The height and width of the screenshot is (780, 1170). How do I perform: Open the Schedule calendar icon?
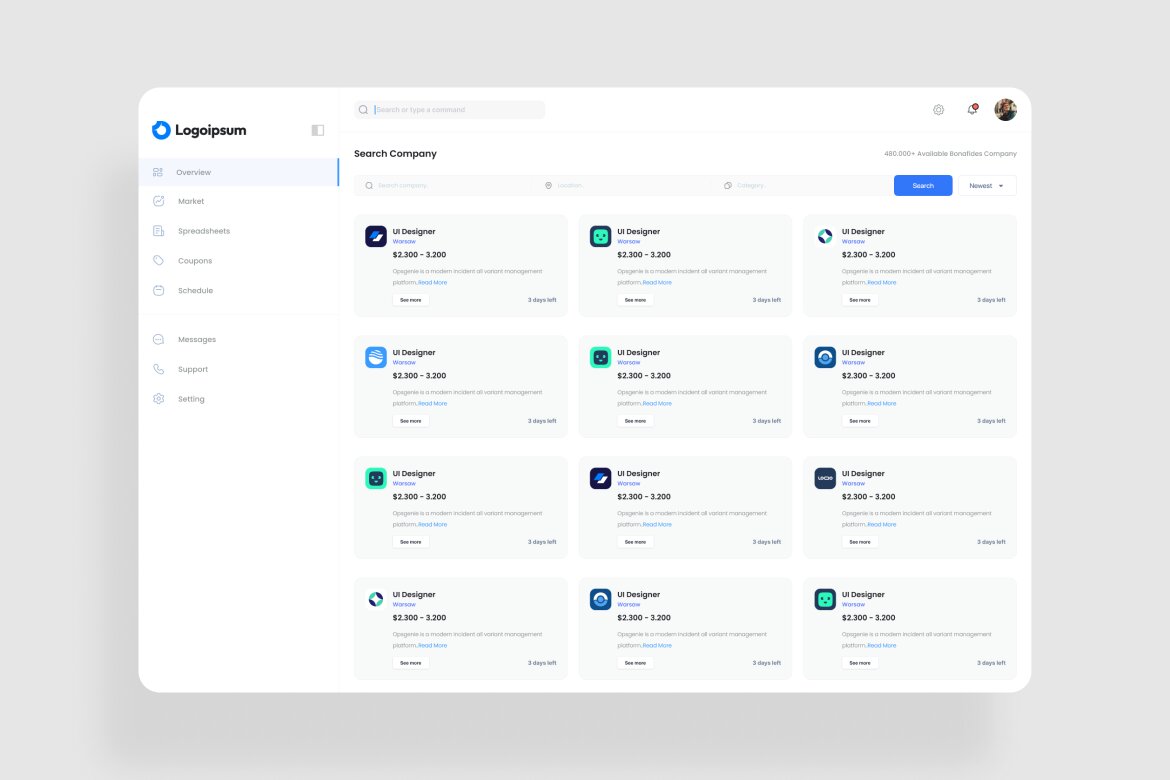click(158, 290)
